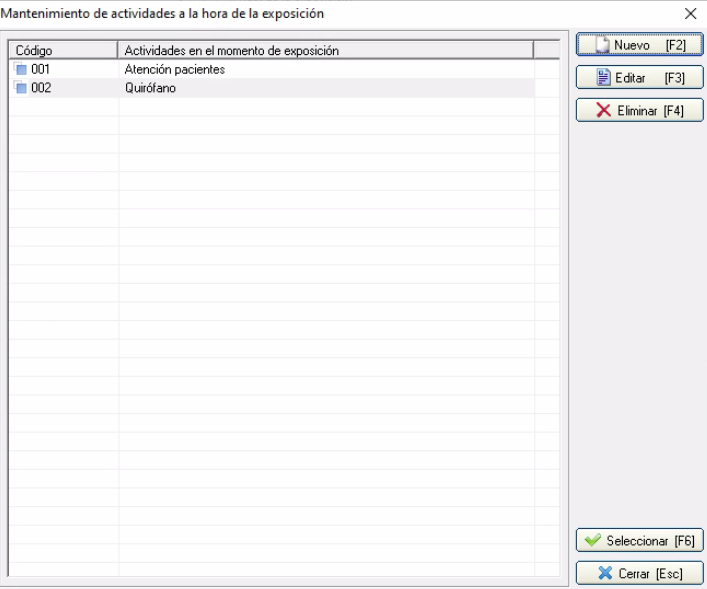Click the Actividades en el momento de exposición header

(325, 51)
